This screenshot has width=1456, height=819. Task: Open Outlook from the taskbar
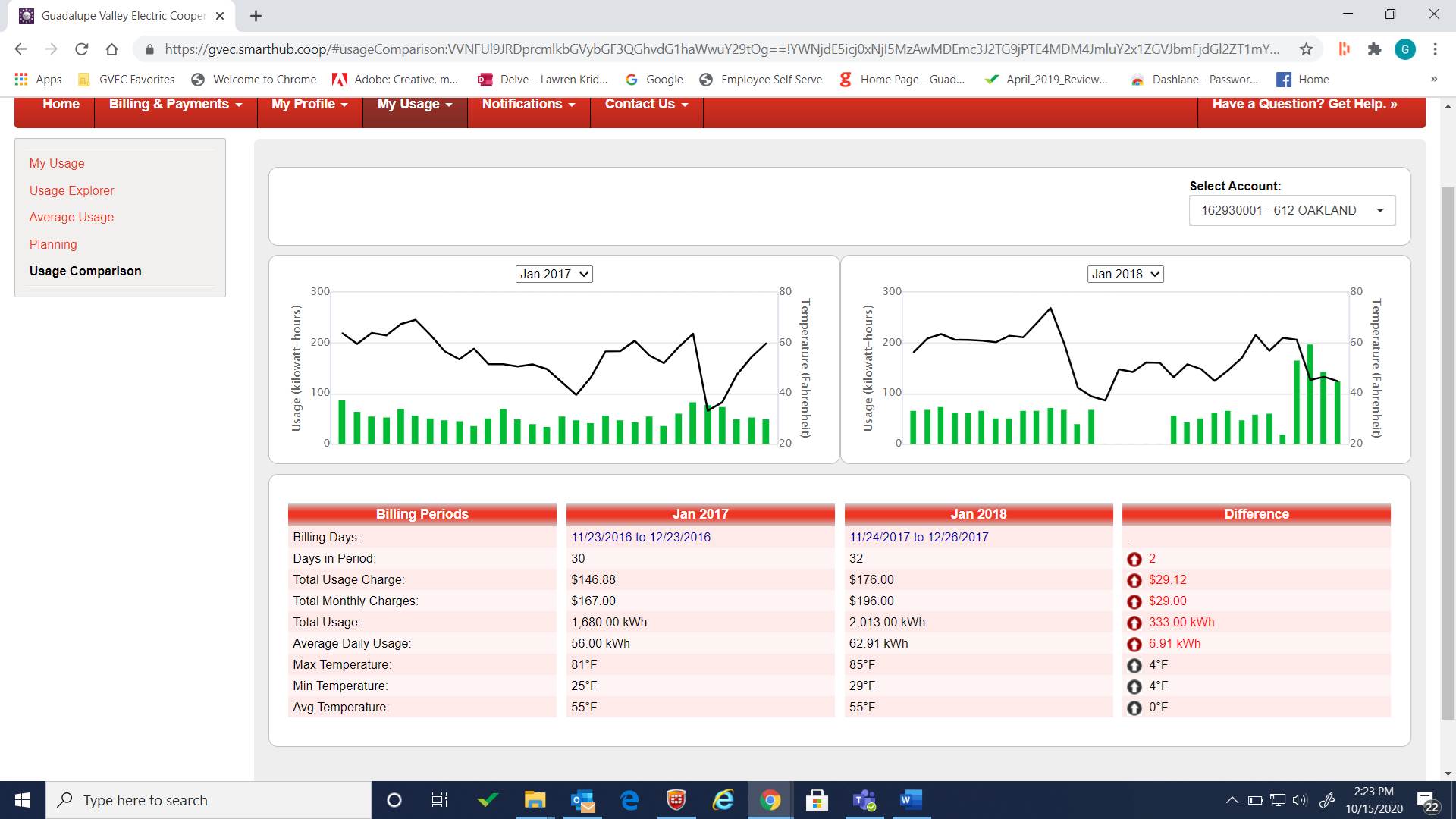(x=582, y=800)
